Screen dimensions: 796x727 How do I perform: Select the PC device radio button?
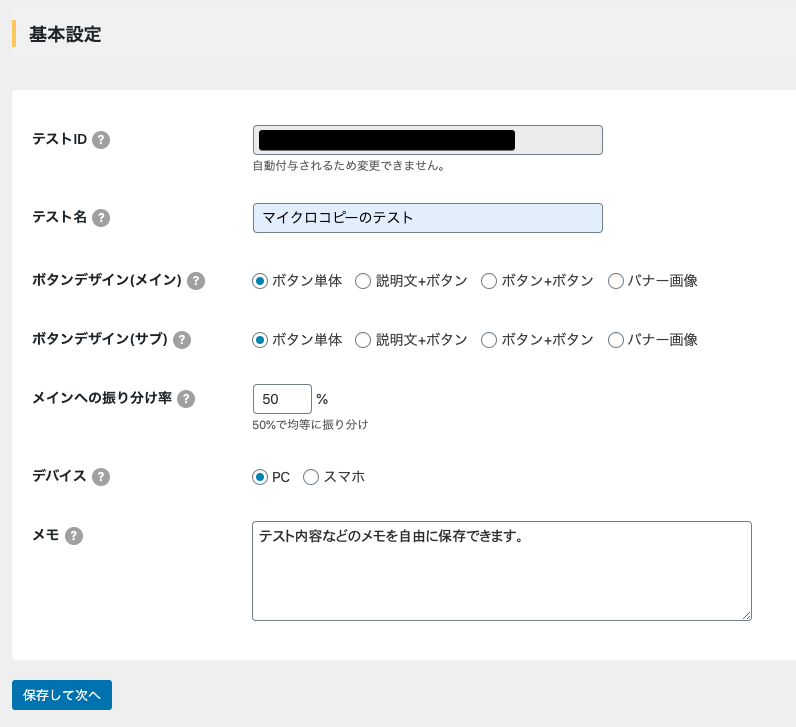(260, 477)
